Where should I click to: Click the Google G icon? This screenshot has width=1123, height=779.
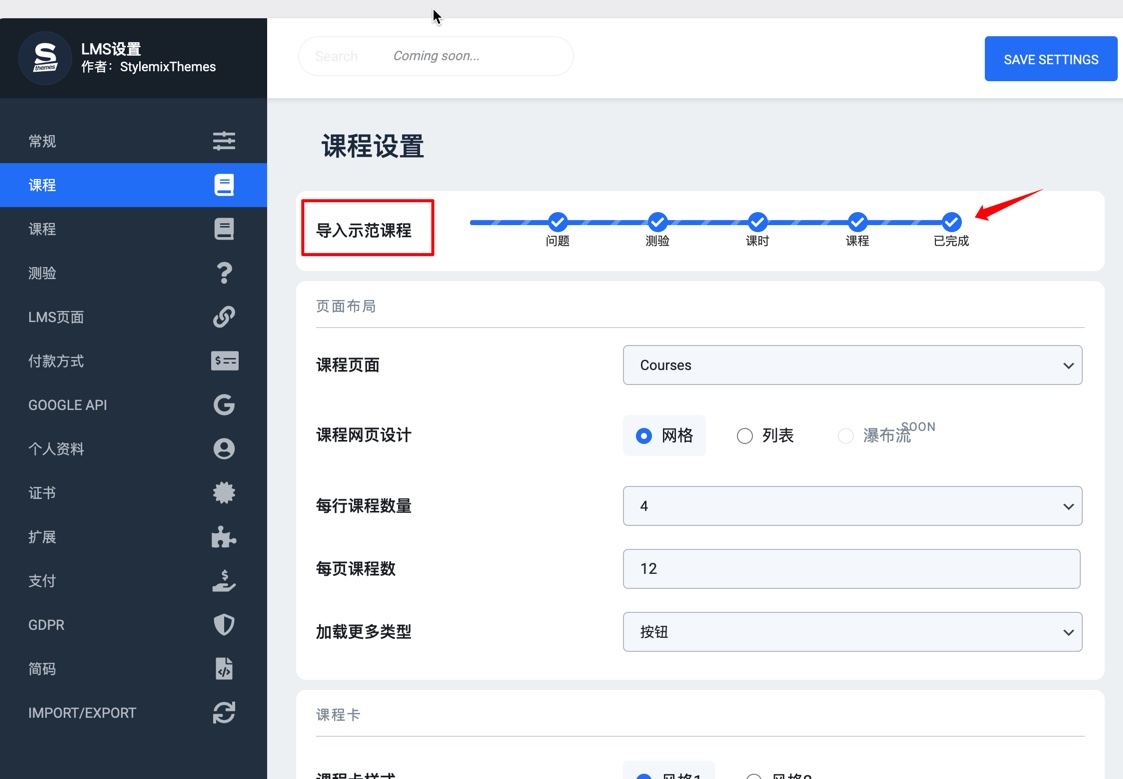click(224, 405)
